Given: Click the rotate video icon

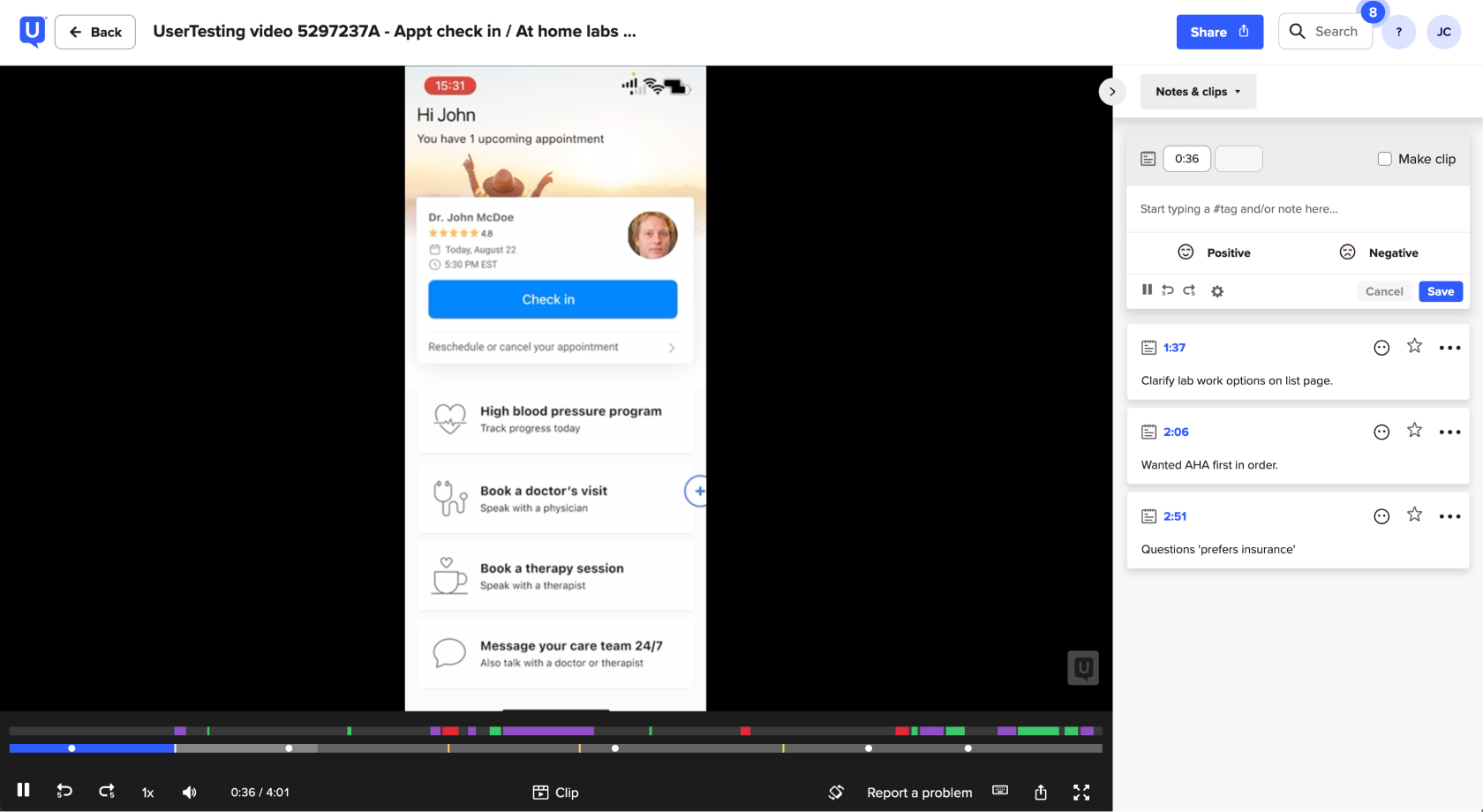Looking at the screenshot, I should coord(836,793).
